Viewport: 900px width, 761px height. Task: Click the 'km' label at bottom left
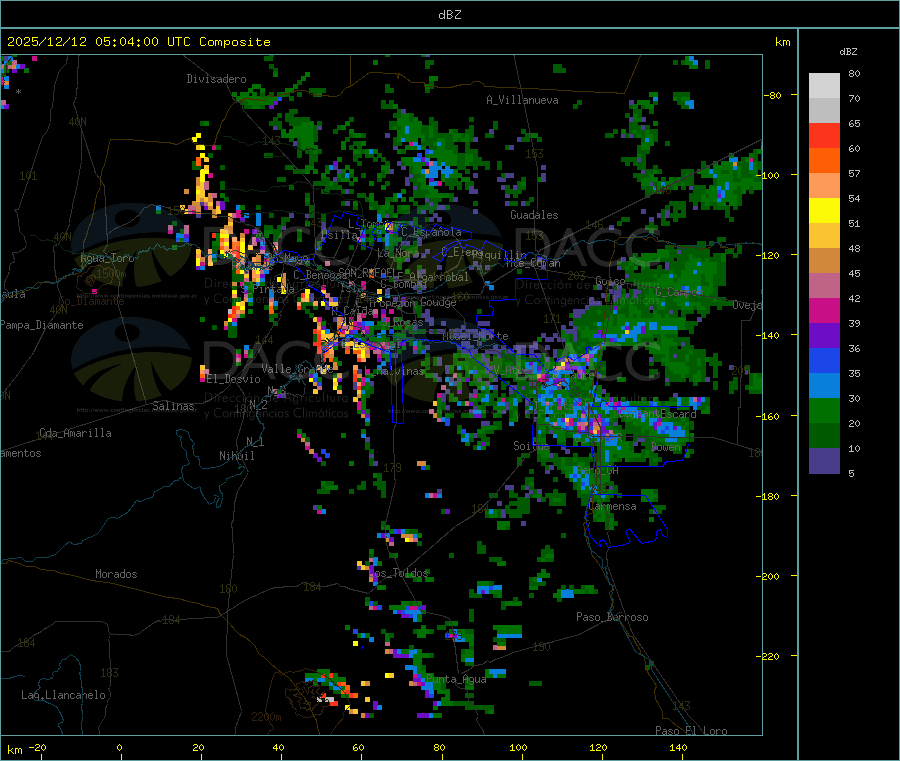pos(14,750)
